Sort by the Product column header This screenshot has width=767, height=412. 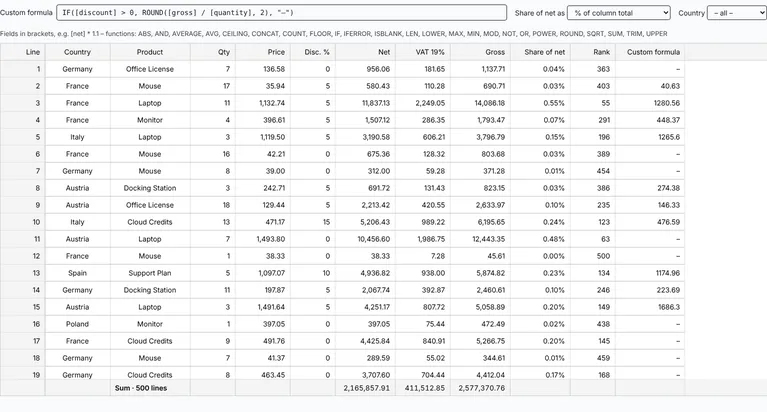point(150,52)
